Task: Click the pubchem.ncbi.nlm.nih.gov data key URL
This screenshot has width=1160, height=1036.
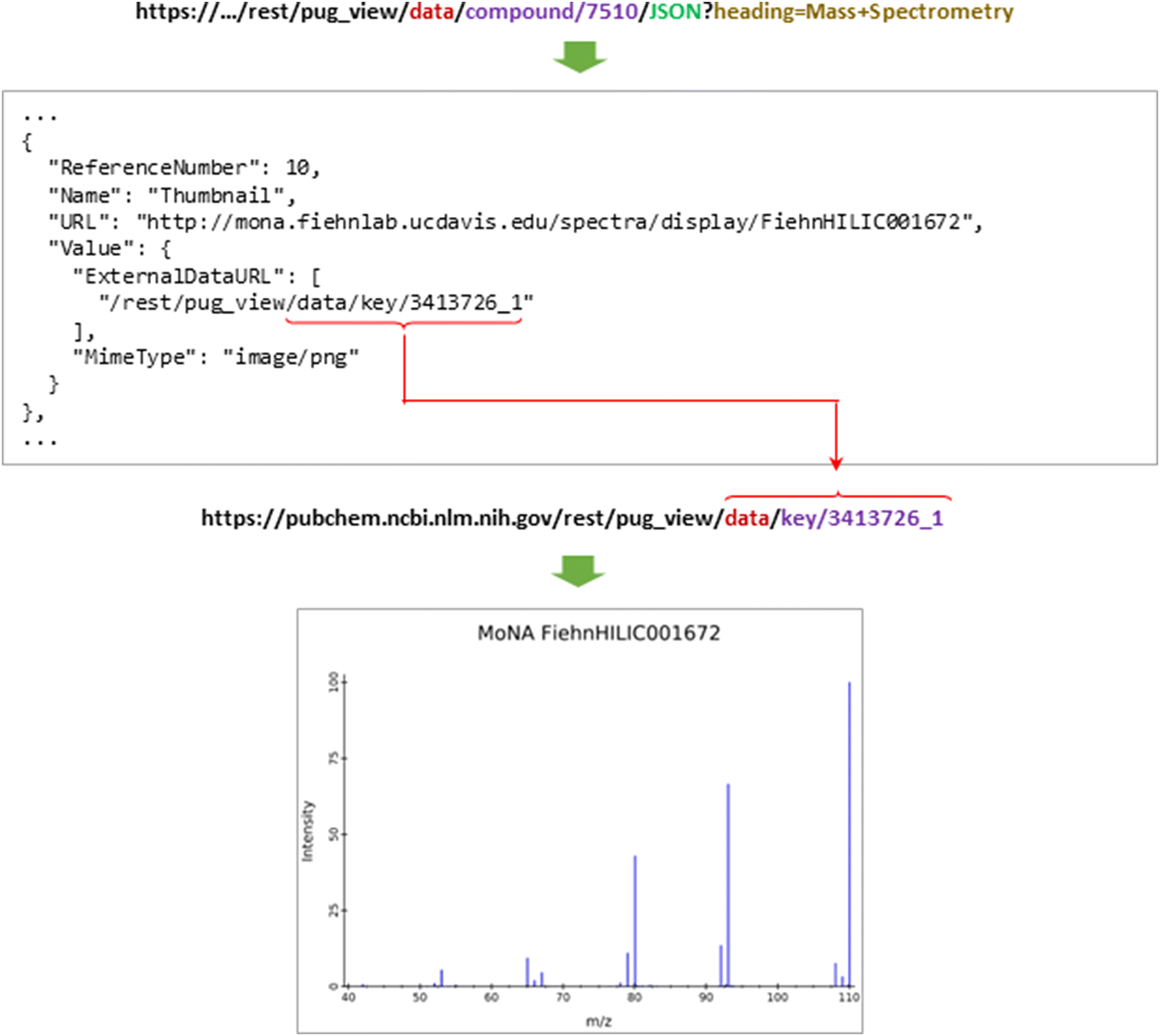Action: tap(572, 519)
